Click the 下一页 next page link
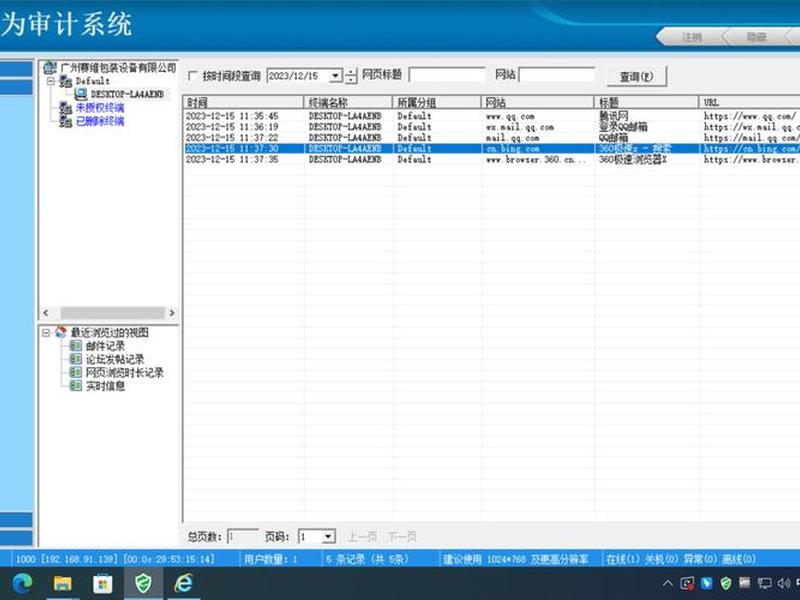 pos(402,537)
